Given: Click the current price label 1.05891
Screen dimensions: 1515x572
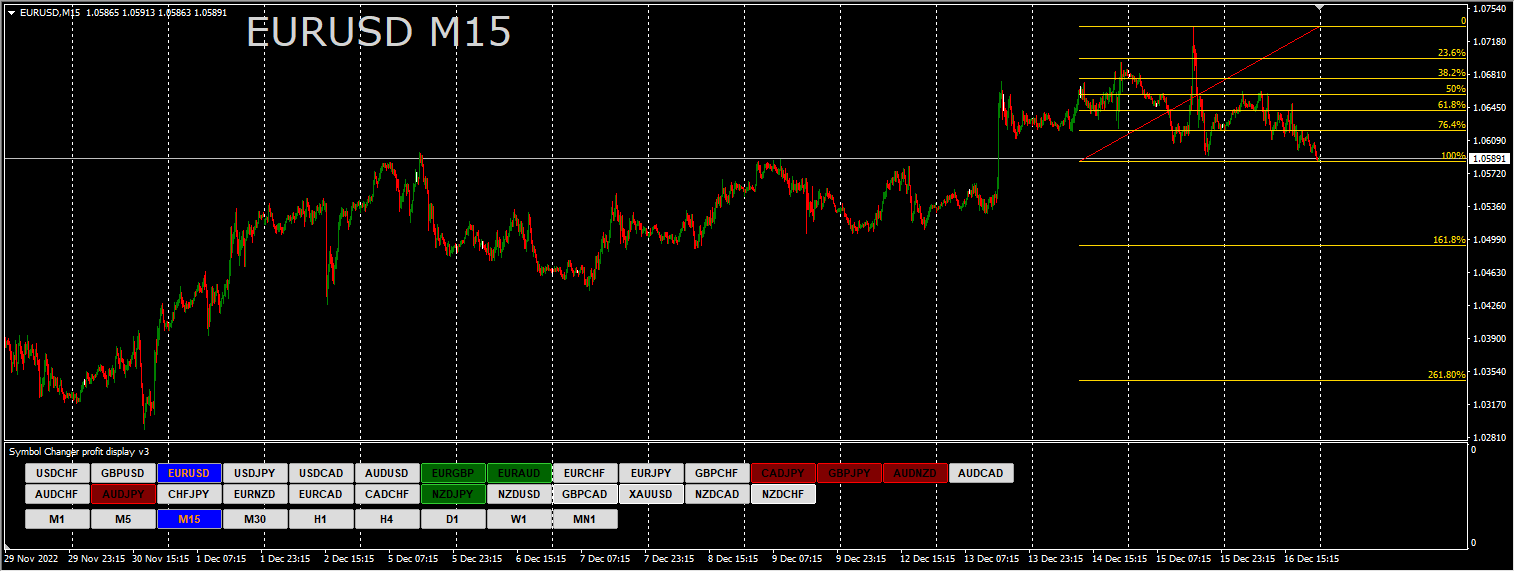Looking at the screenshot, I should coord(1489,159).
